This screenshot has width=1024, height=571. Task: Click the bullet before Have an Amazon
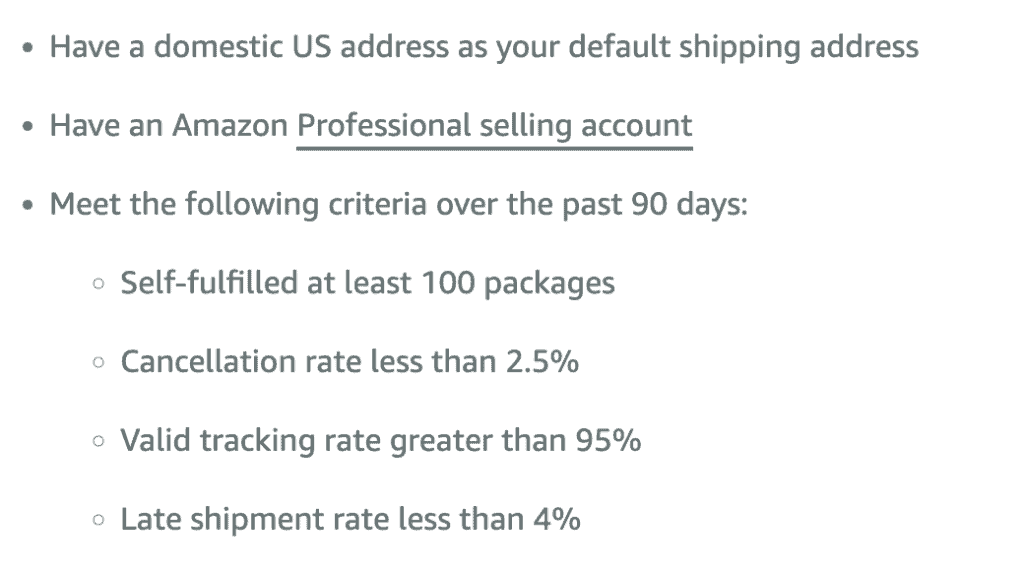pyautogui.click(x=31, y=128)
